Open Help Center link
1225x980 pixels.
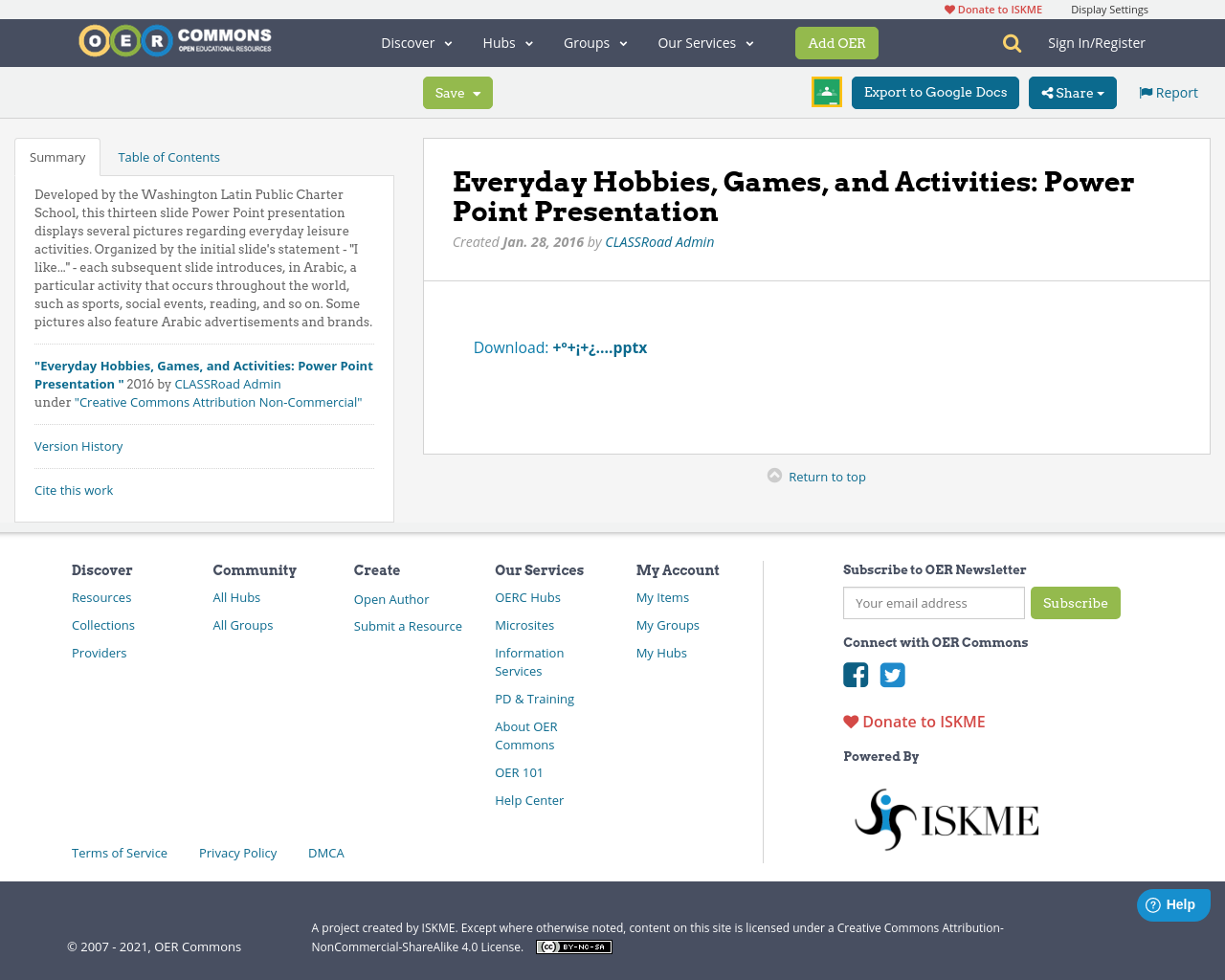coord(529,800)
